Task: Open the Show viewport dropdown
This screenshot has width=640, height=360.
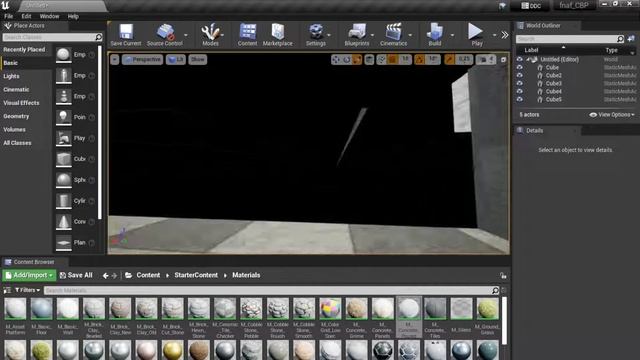Action: (198, 60)
